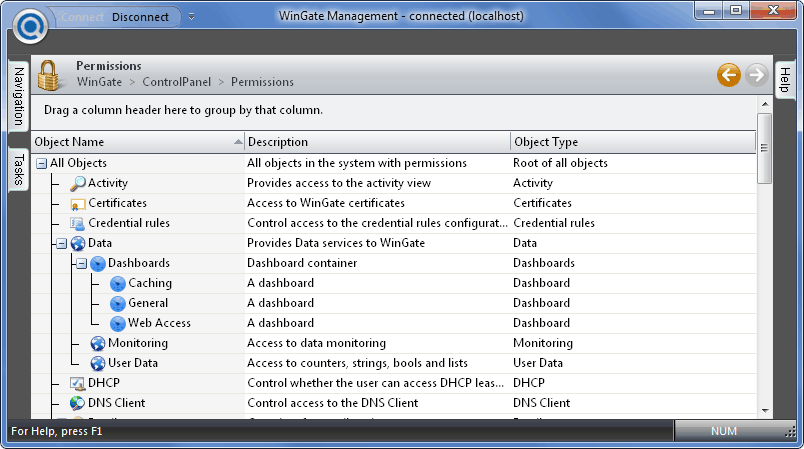Click the Web Access dashboard icon

click(x=117, y=323)
